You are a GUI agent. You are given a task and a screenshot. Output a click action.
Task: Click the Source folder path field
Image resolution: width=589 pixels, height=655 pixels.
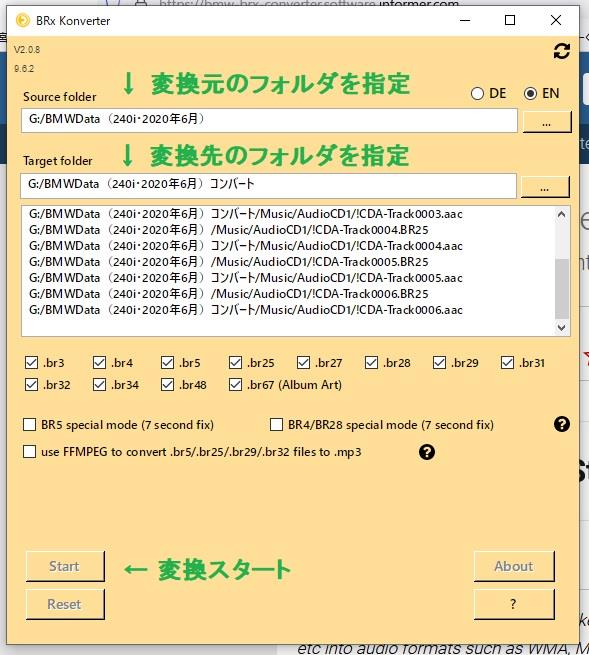[x=269, y=120]
